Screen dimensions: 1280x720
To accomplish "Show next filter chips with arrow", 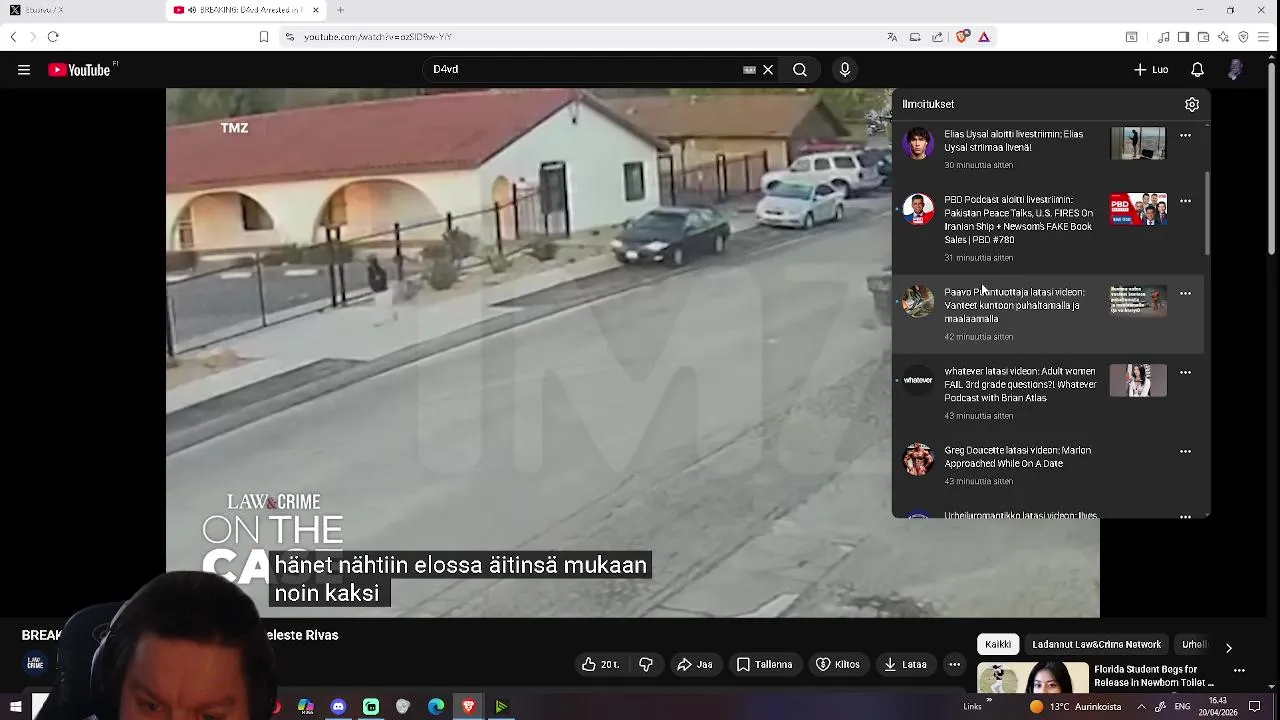I will coord(1229,648).
